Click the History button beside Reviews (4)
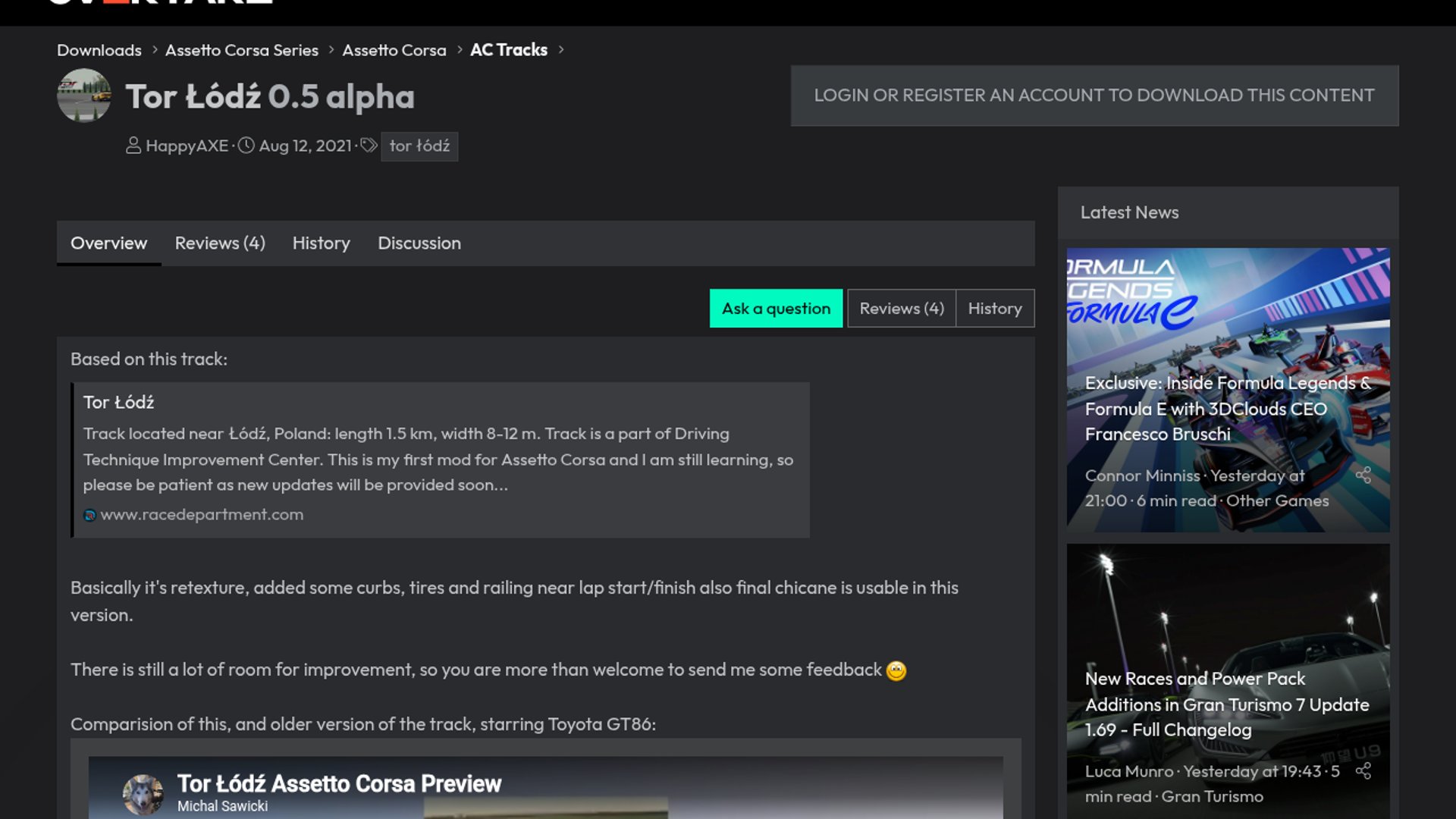Viewport: 1456px width, 819px height. pyautogui.click(x=995, y=309)
